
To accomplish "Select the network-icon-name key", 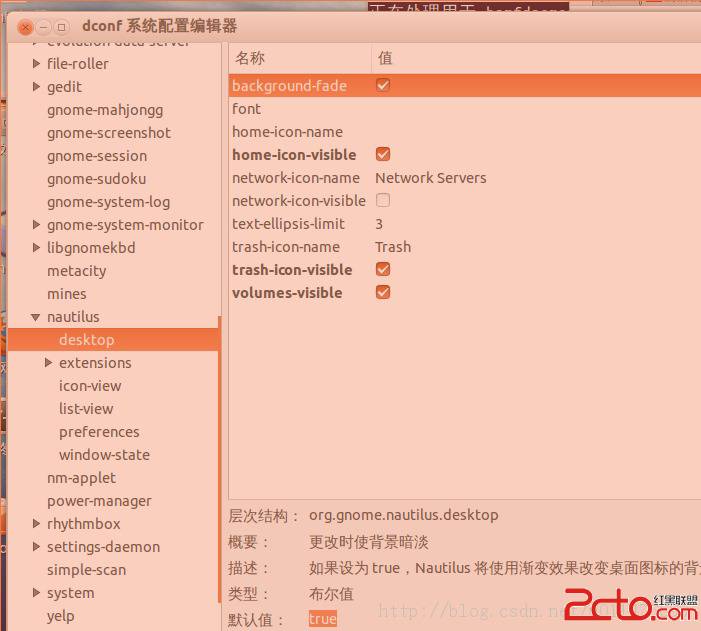I will pyautogui.click(x=296, y=178).
